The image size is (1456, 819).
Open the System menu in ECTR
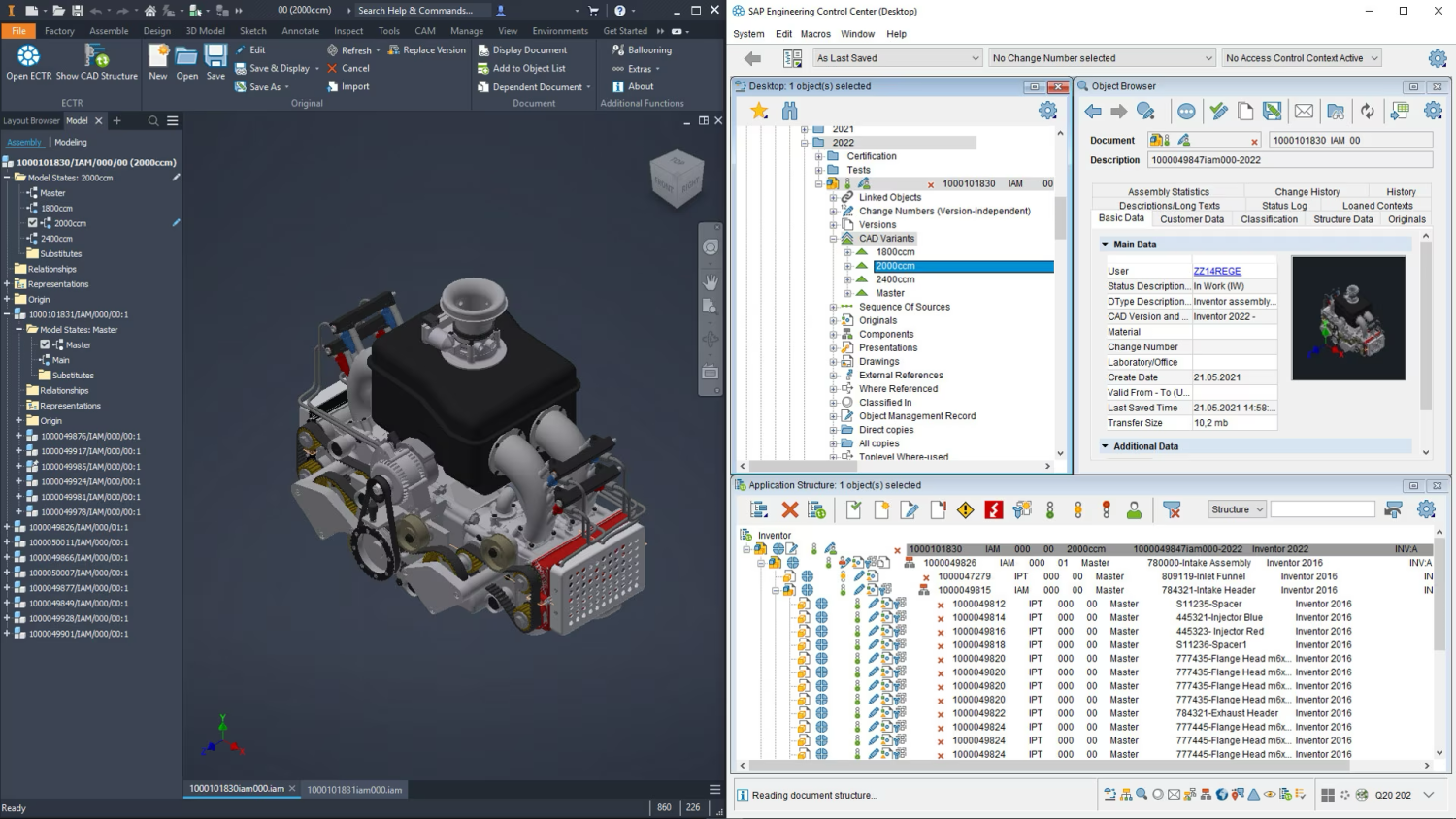click(x=748, y=34)
